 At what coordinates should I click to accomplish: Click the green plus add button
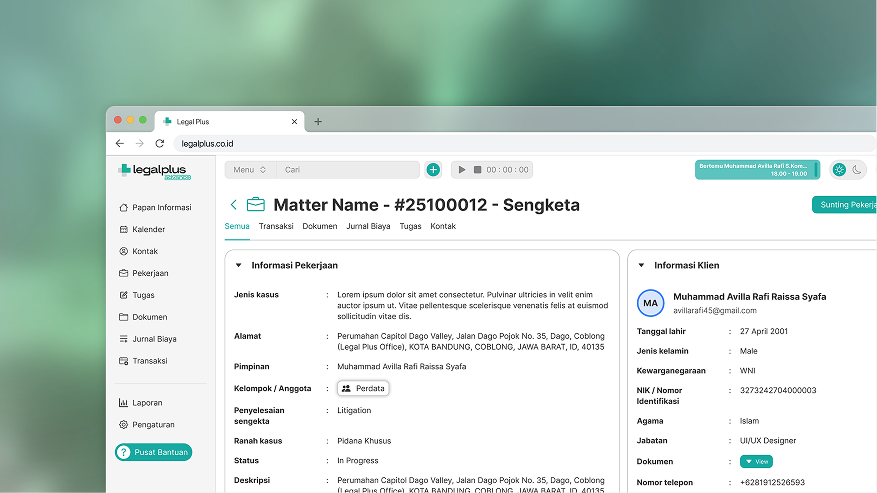coord(433,170)
